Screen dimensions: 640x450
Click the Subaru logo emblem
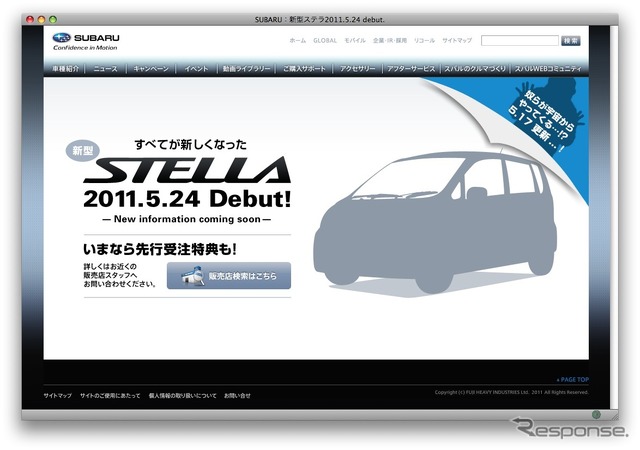[62, 38]
